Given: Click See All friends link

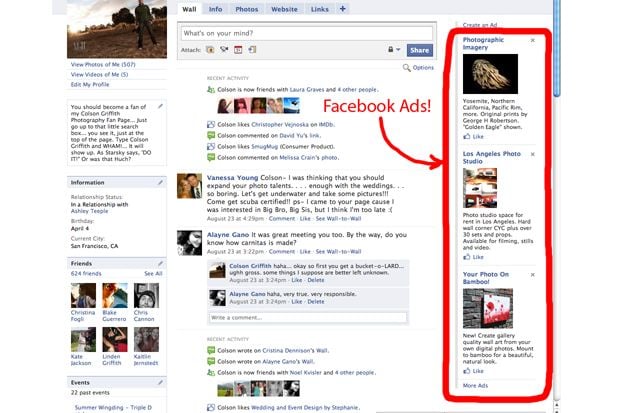Looking at the screenshot, I should tap(153, 274).
